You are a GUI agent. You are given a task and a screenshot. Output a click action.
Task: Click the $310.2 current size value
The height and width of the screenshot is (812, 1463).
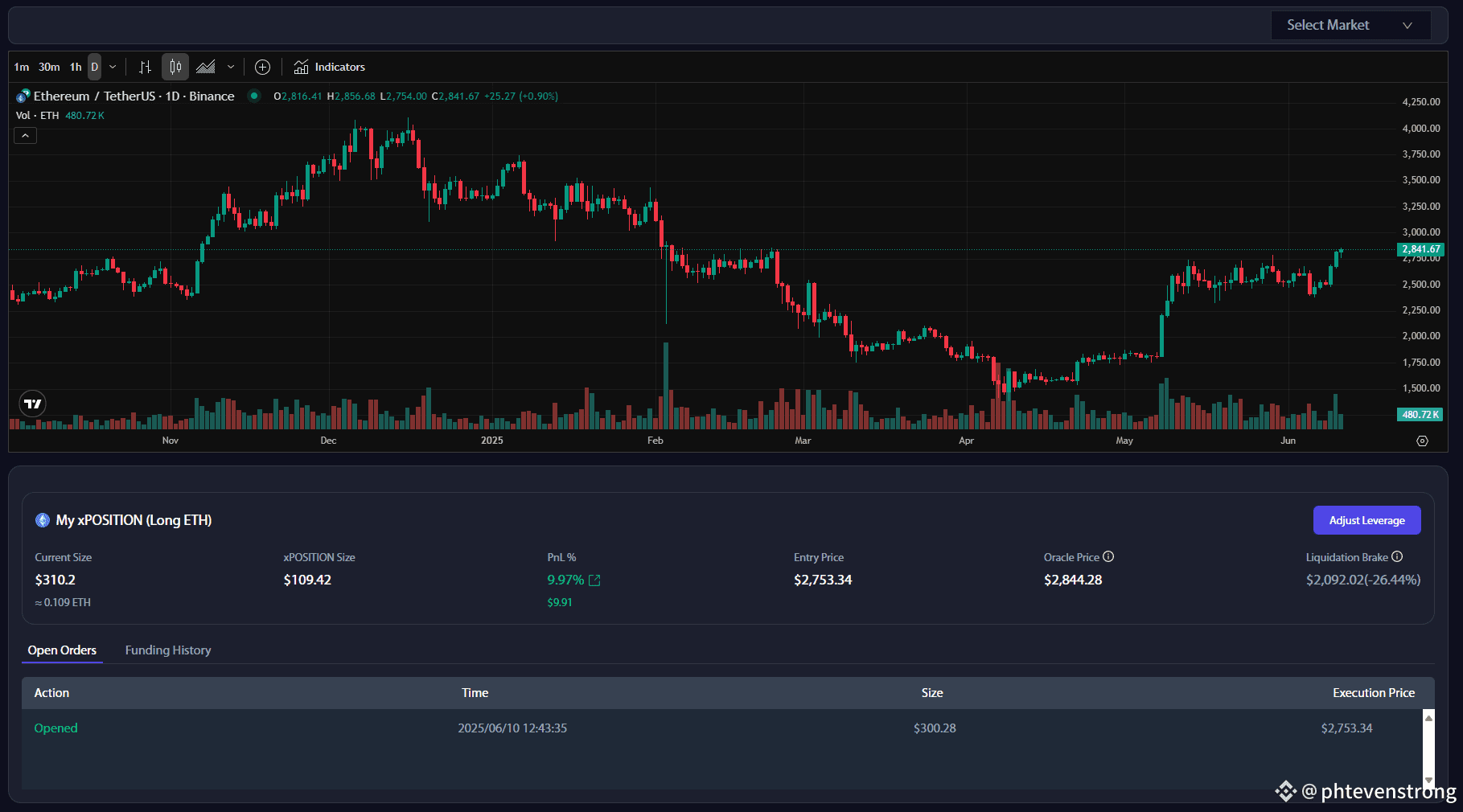(x=55, y=580)
